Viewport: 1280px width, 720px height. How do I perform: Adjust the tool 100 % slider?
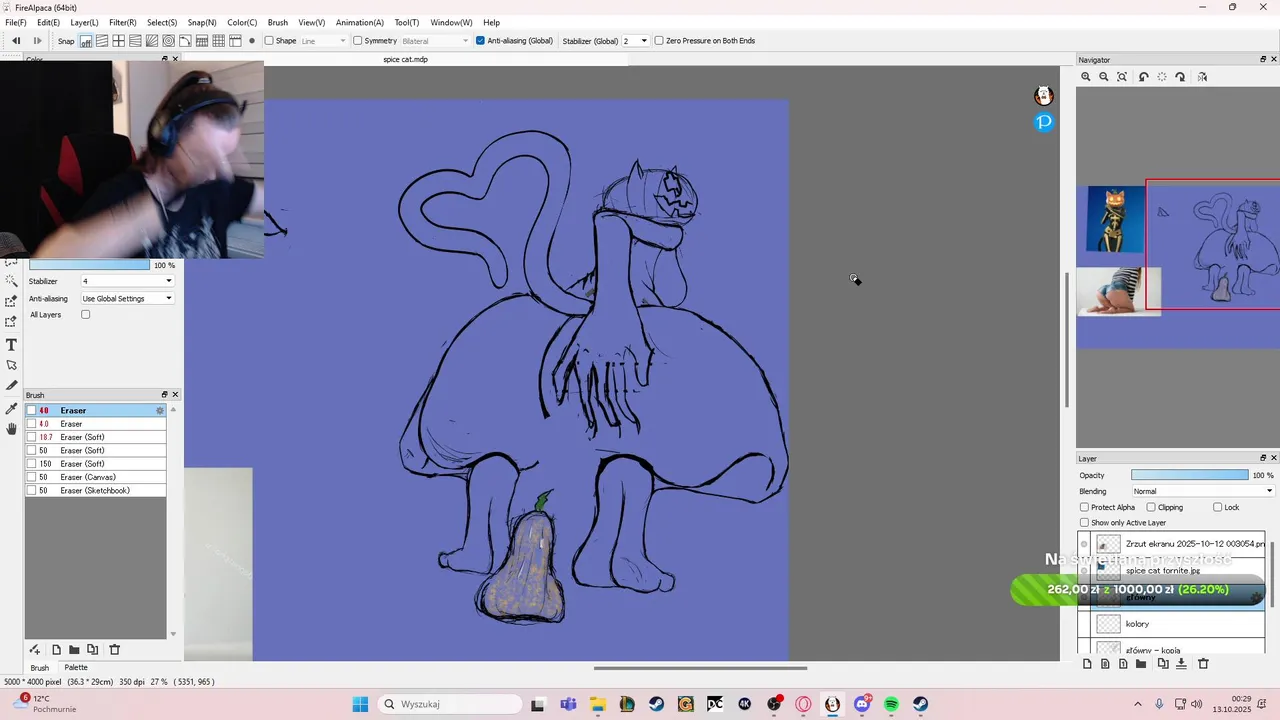click(x=89, y=266)
